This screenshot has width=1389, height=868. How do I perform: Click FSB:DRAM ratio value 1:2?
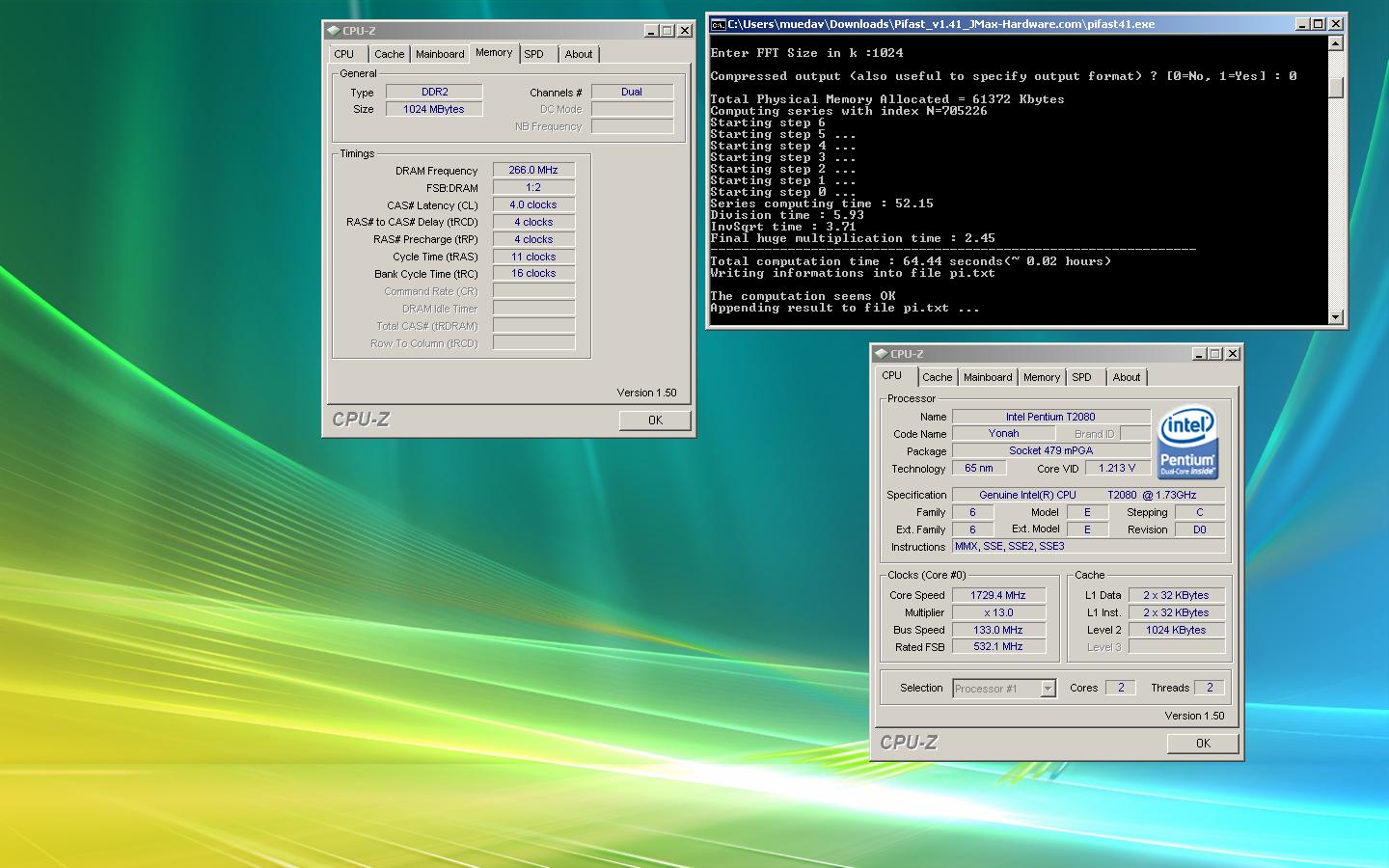533,187
